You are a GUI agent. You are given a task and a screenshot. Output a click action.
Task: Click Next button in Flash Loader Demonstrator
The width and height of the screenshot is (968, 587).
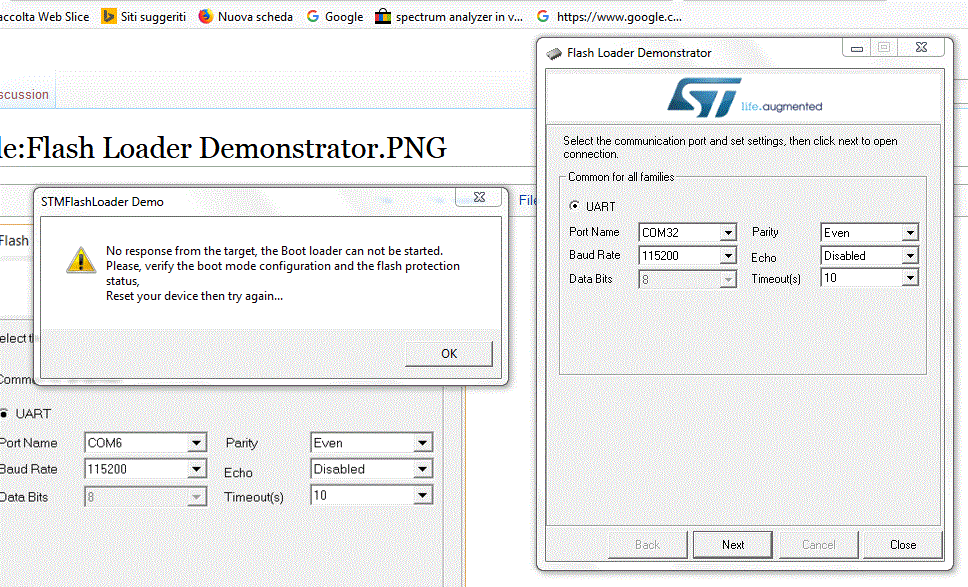click(x=733, y=545)
